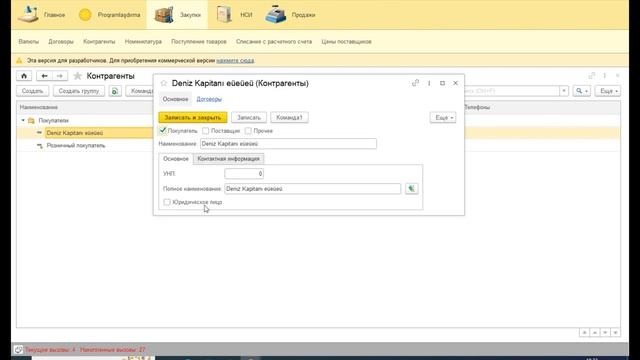640x360 pixels.
Task: Navigate forward with the right arrow
Action: [x=60, y=76]
